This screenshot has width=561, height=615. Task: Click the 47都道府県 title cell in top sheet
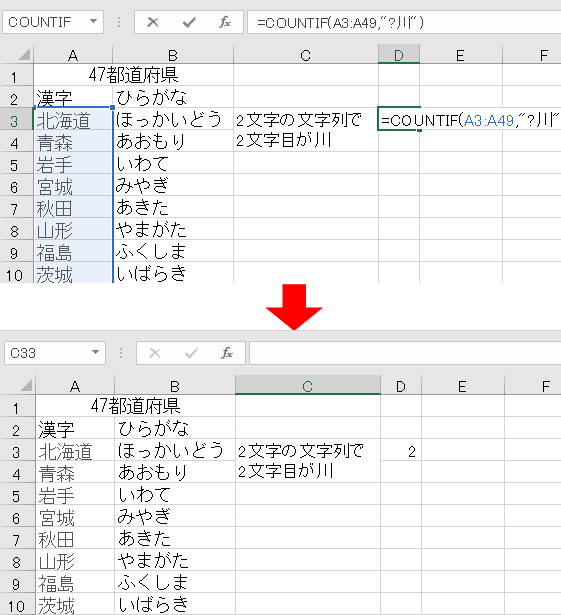(x=133, y=75)
